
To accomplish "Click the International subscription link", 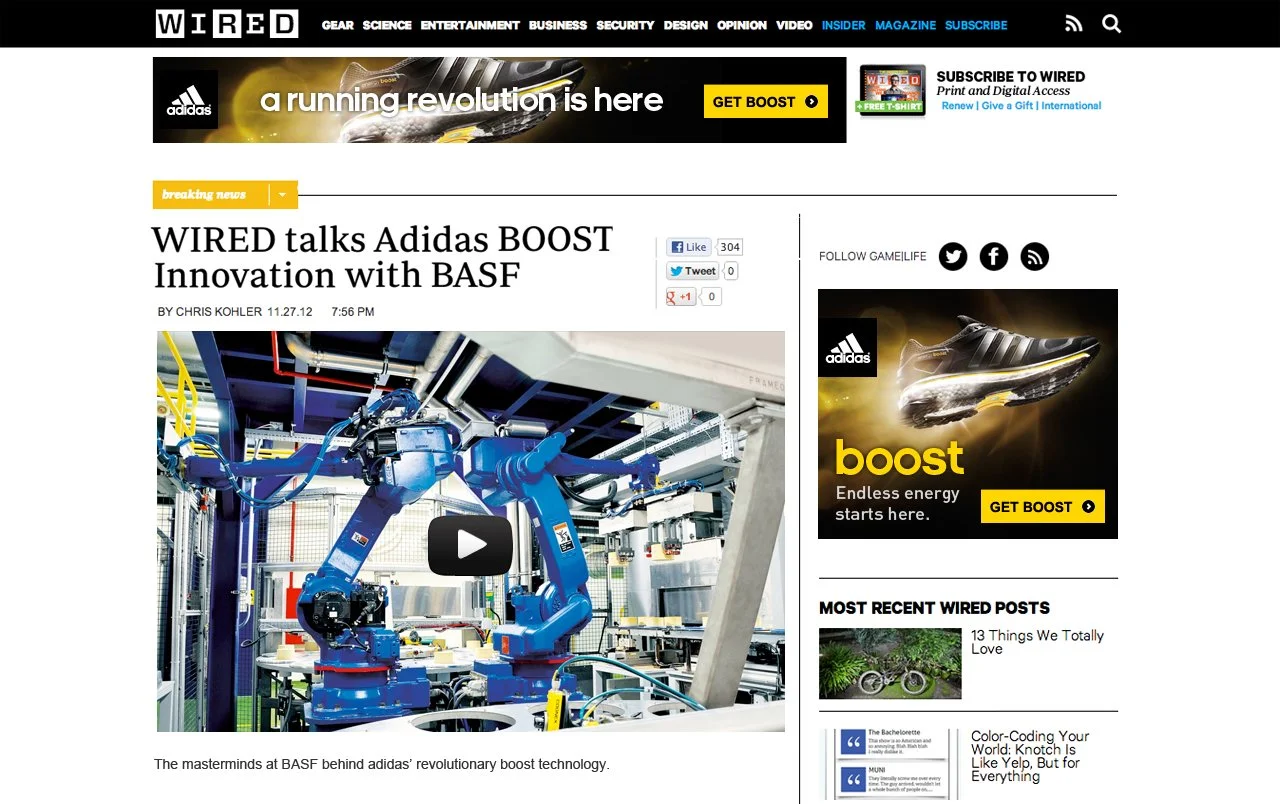I will click(1071, 106).
